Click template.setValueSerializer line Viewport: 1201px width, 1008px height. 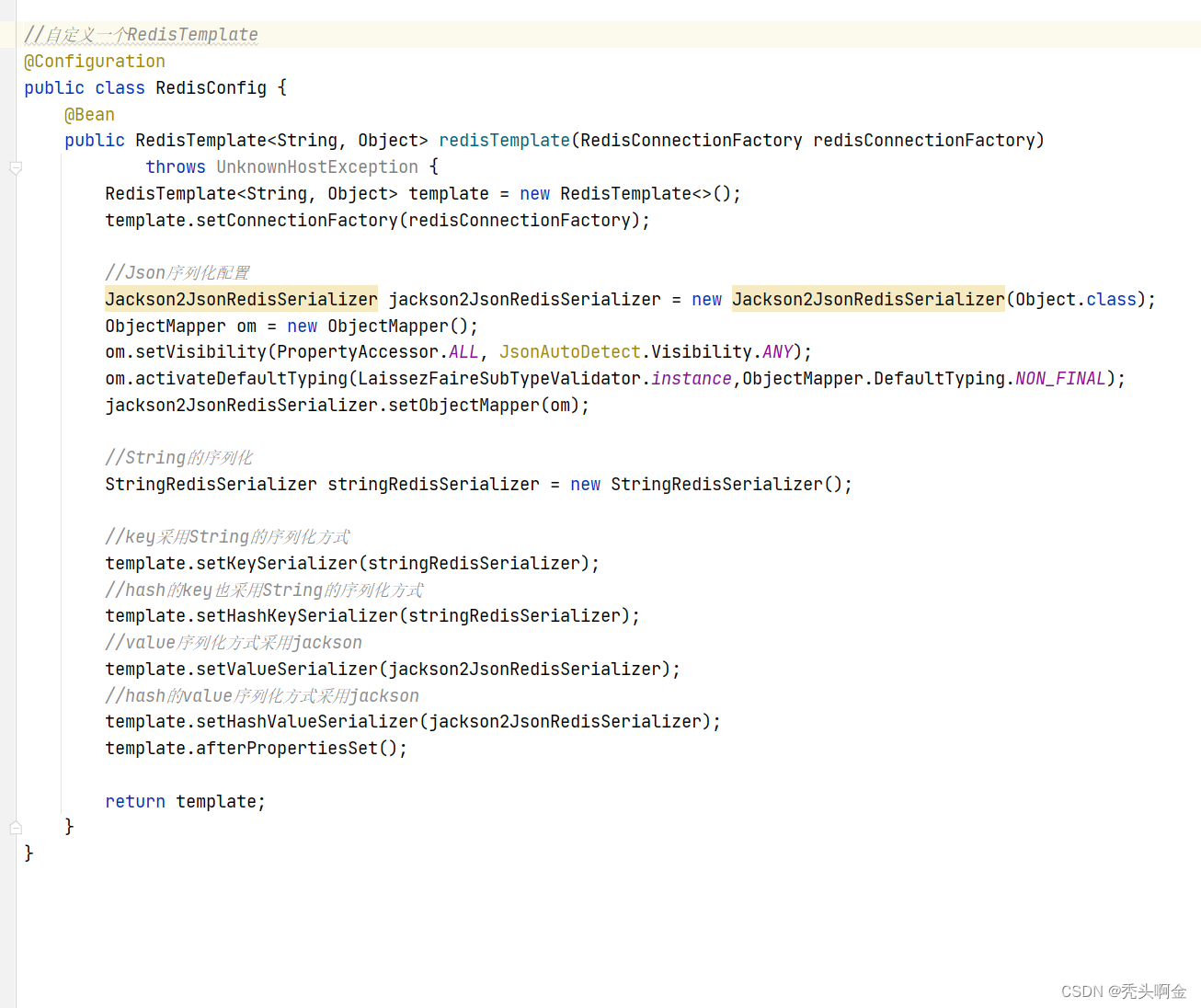(393, 670)
